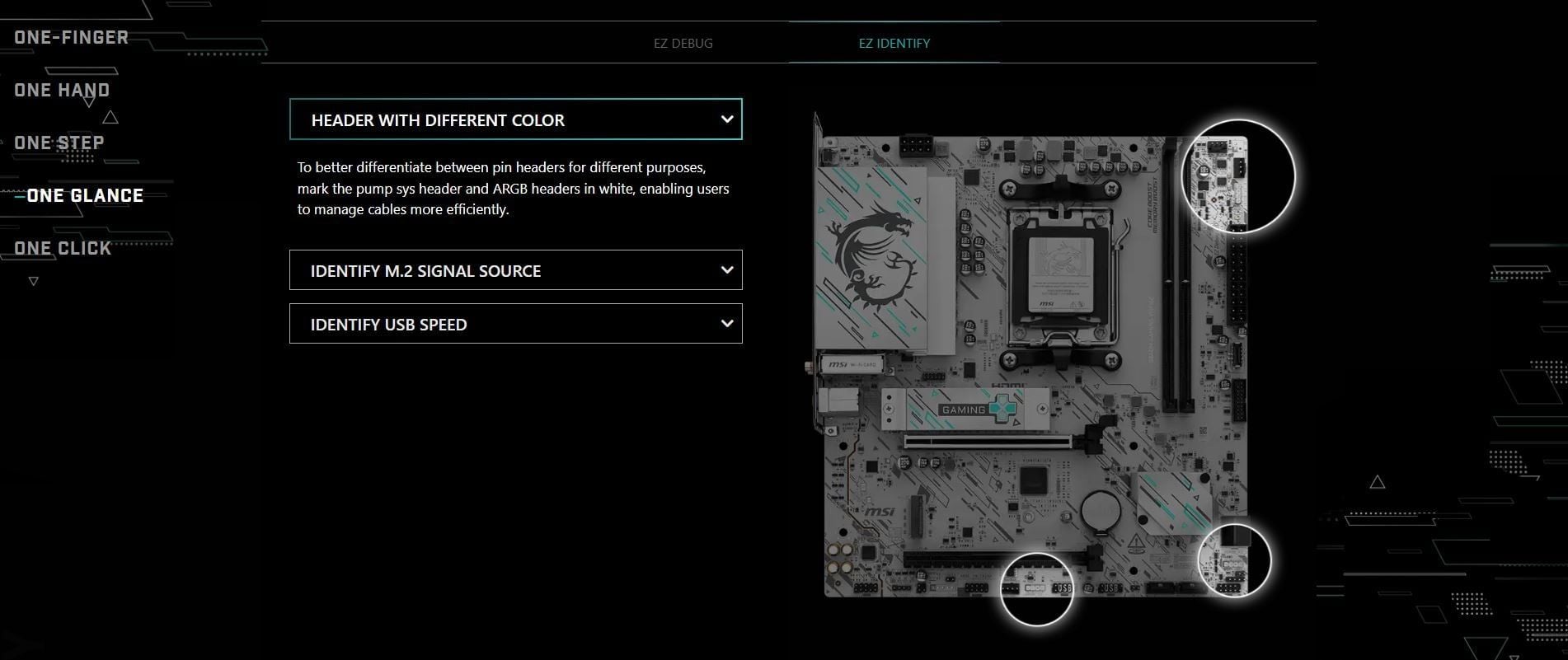Image resolution: width=1568 pixels, height=660 pixels.
Task: Switch to the EZ DEBUG tab
Action: tap(683, 44)
